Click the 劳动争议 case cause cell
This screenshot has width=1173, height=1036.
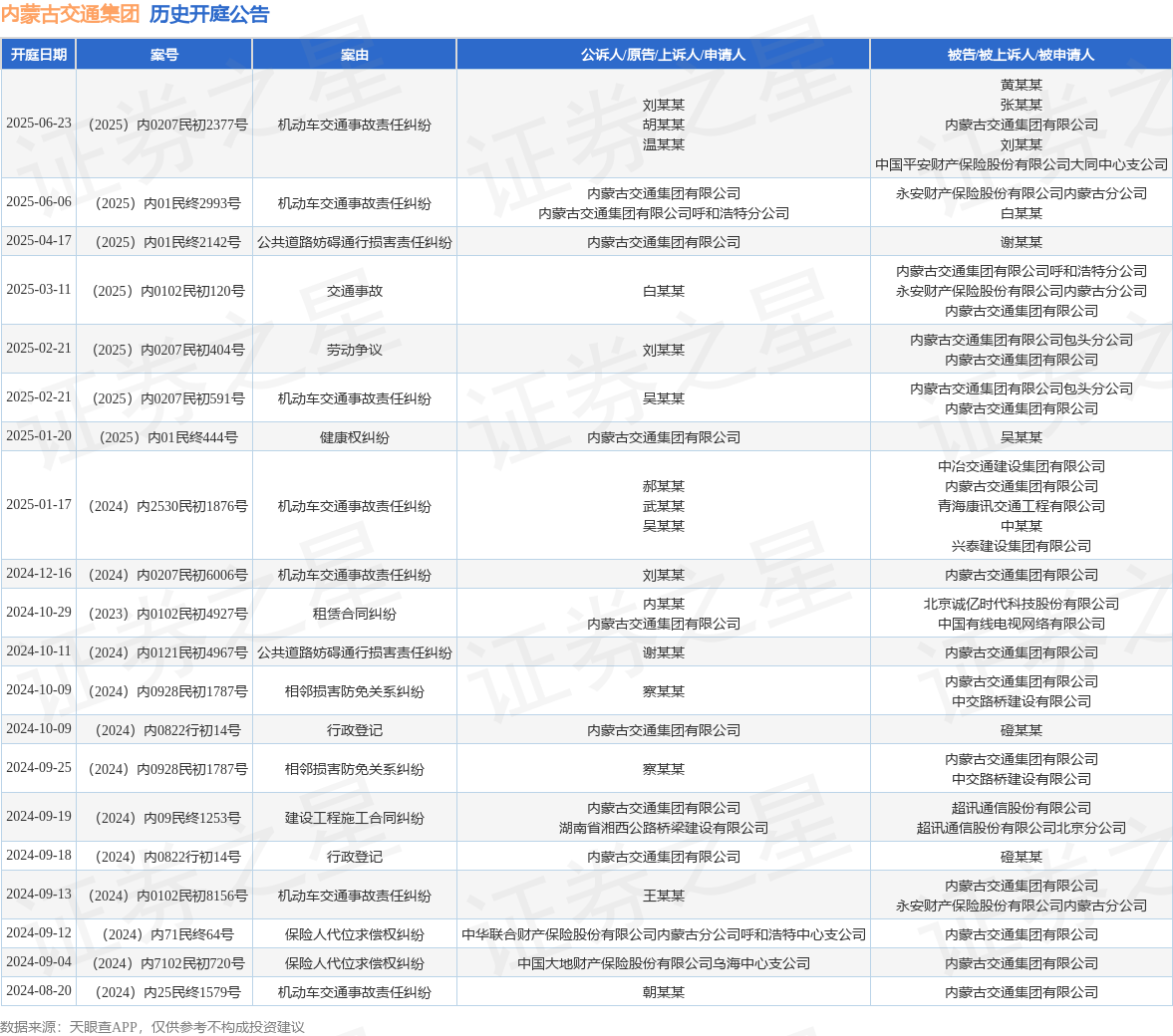(355, 350)
